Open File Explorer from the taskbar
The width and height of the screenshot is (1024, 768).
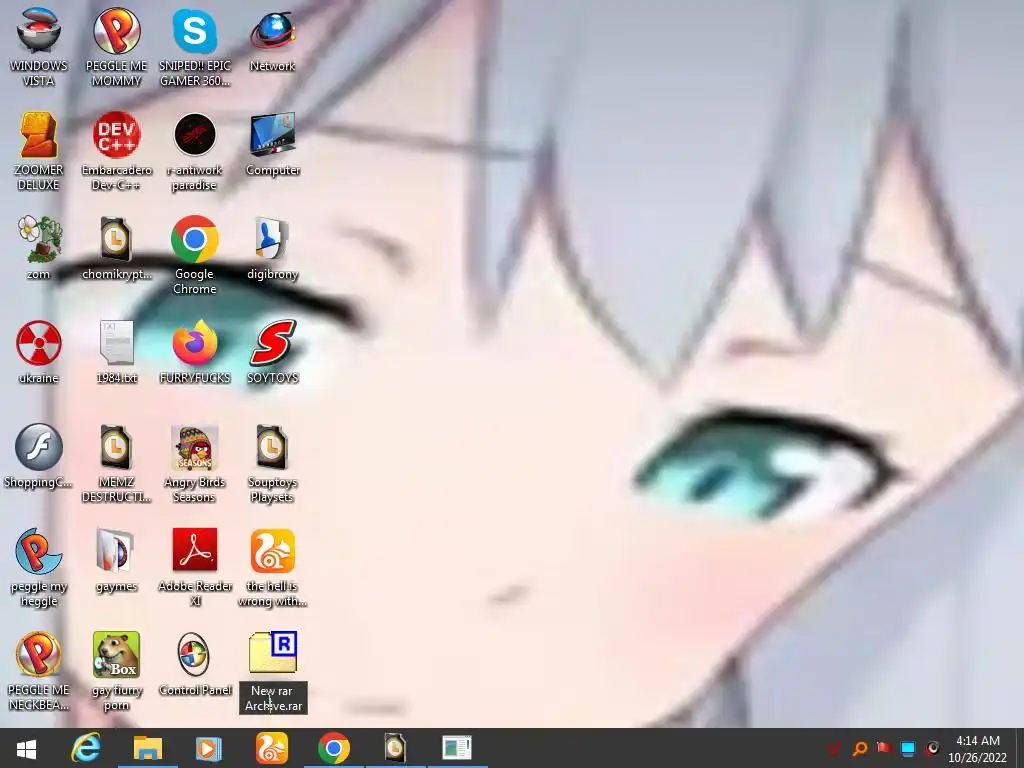pyautogui.click(x=148, y=748)
